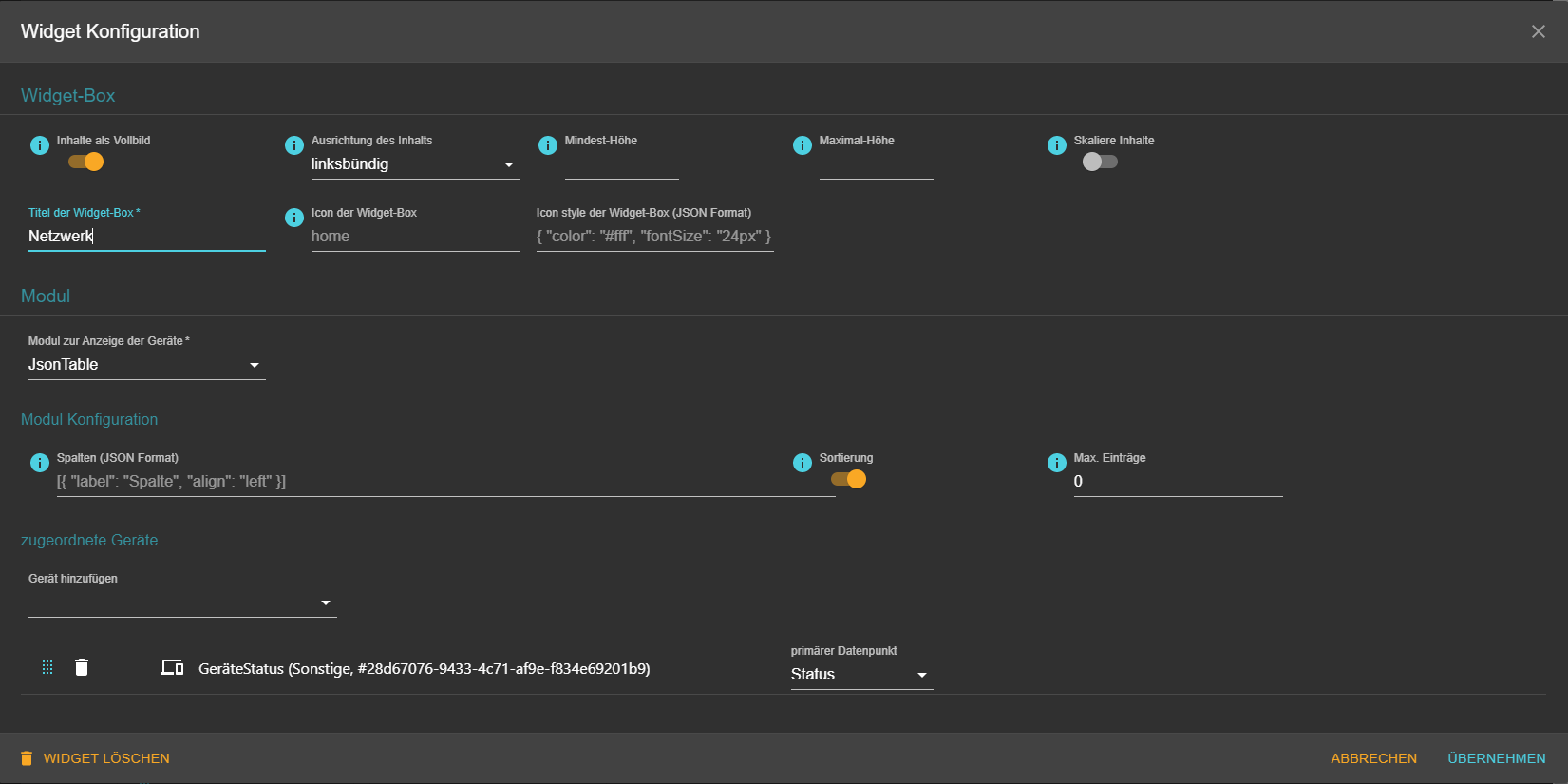Open the primärer Datenpunkt Status dropdown
Viewport: 1568px width, 784px height.
861,675
